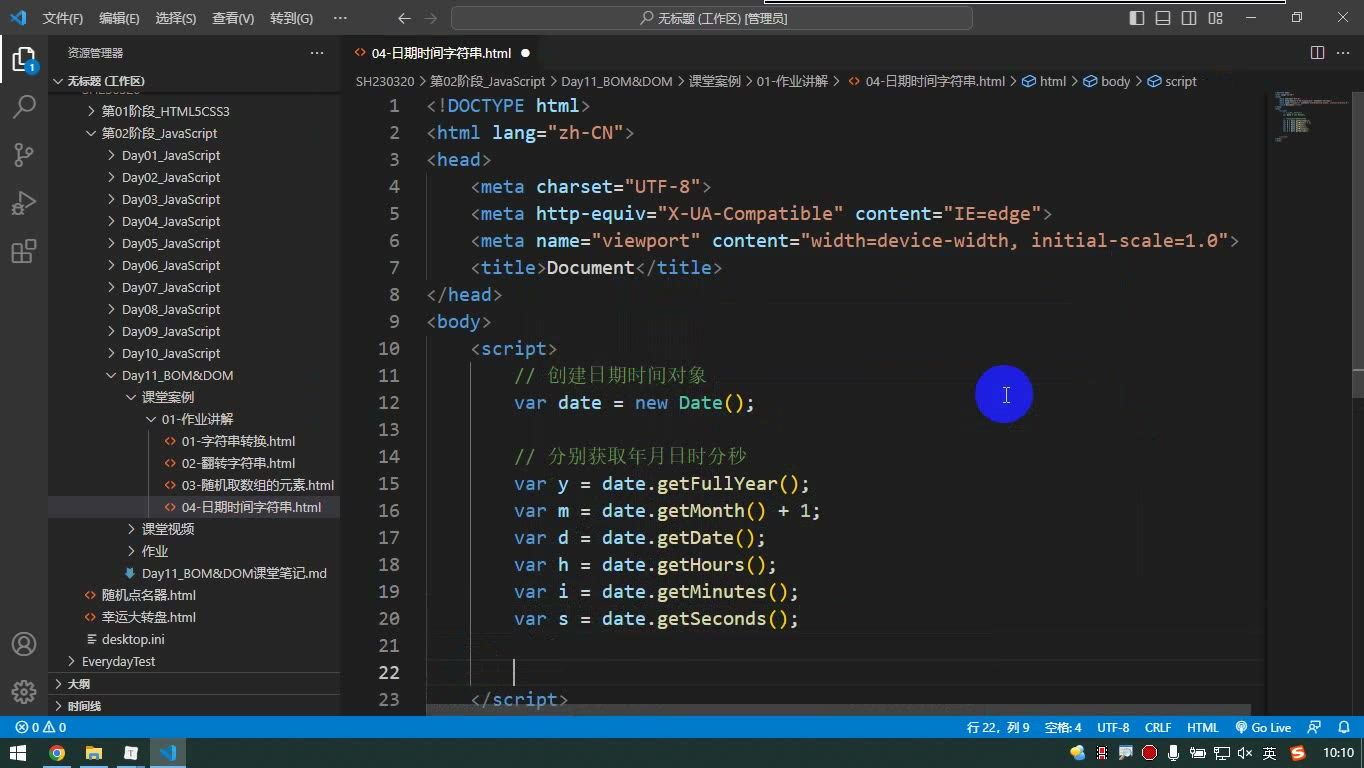This screenshot has width=1364, height=768.
Task: Toggle the primary side bar layout button
Action: [1137, 18]
